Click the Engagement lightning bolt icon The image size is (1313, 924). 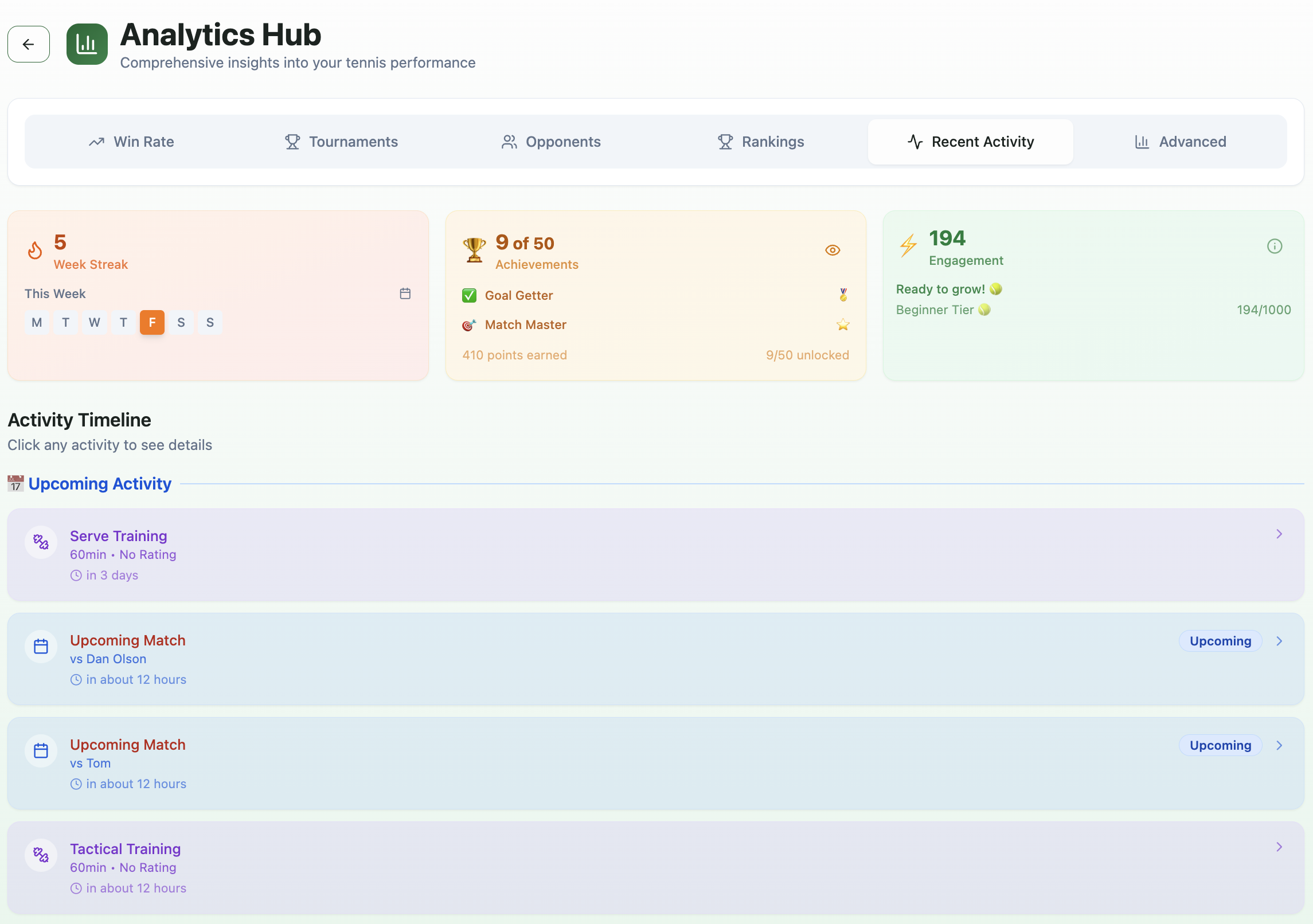click(908, 245)
